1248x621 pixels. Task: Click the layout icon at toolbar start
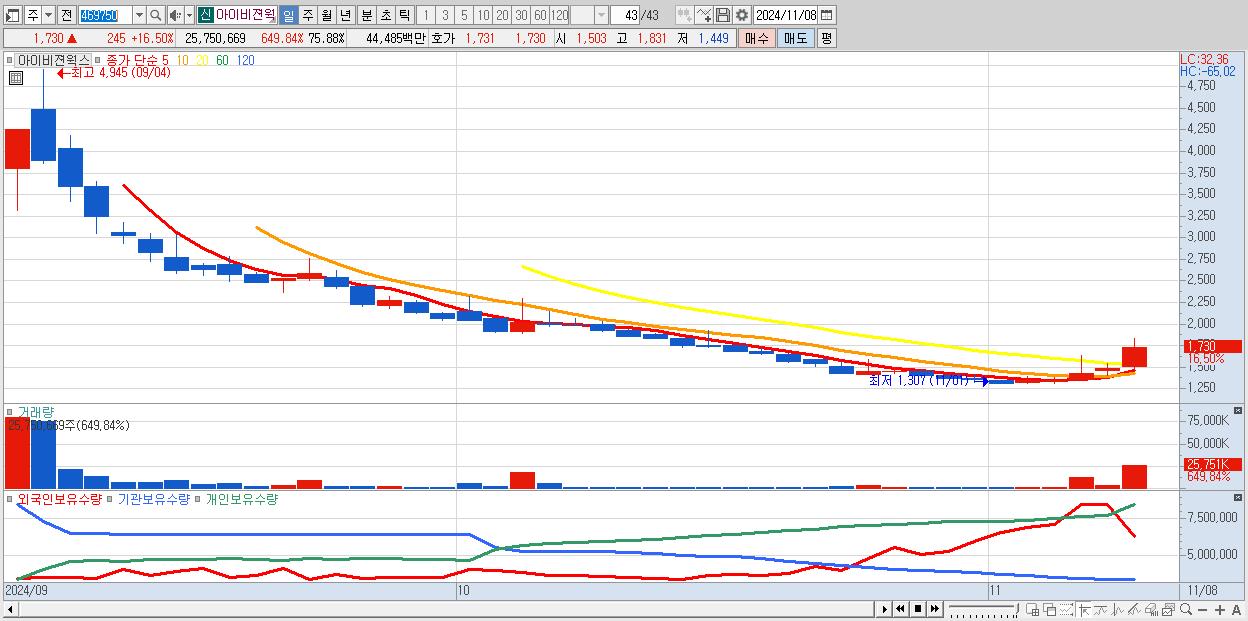point(13,15)
